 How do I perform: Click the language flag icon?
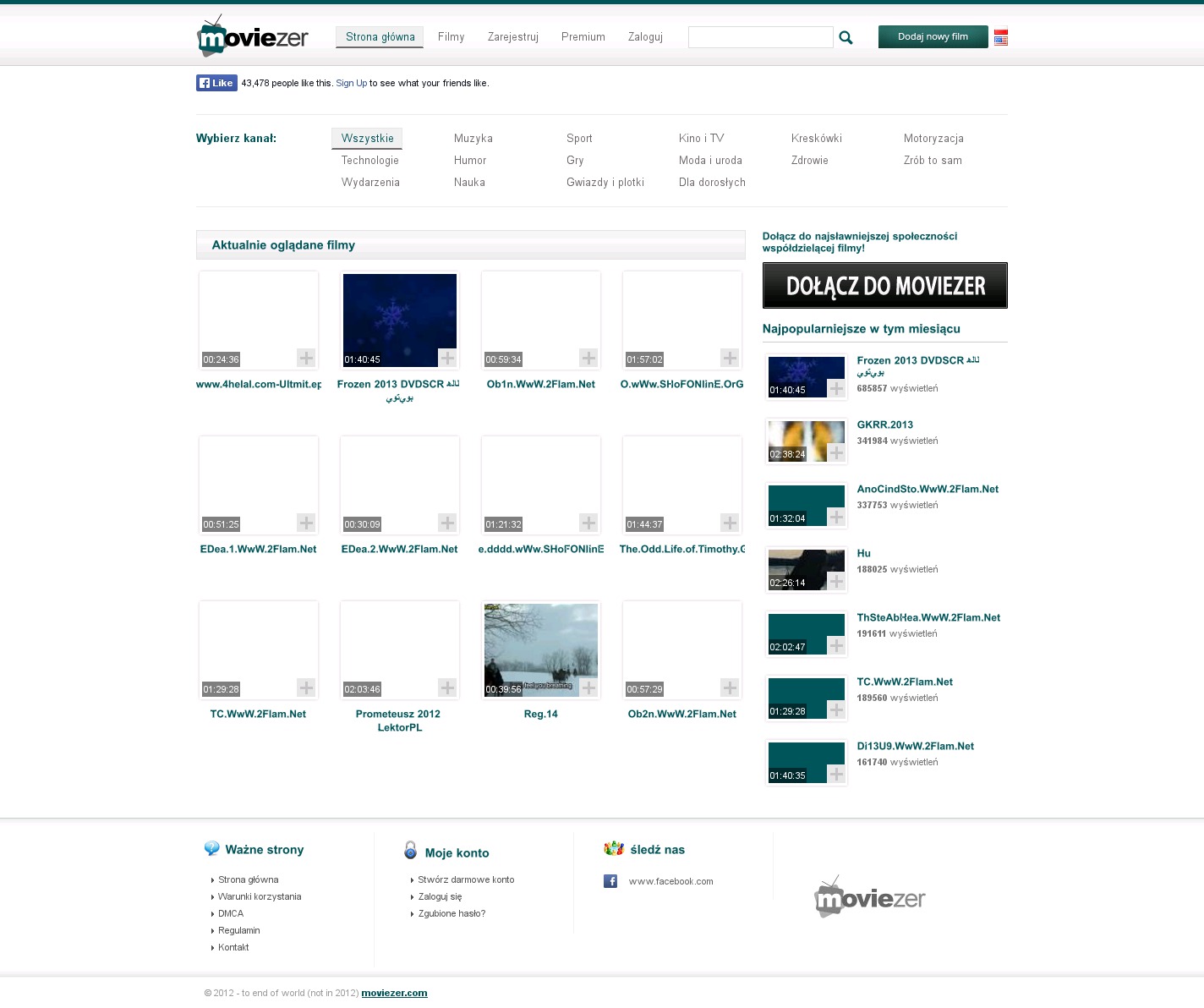click(1000, 38)
